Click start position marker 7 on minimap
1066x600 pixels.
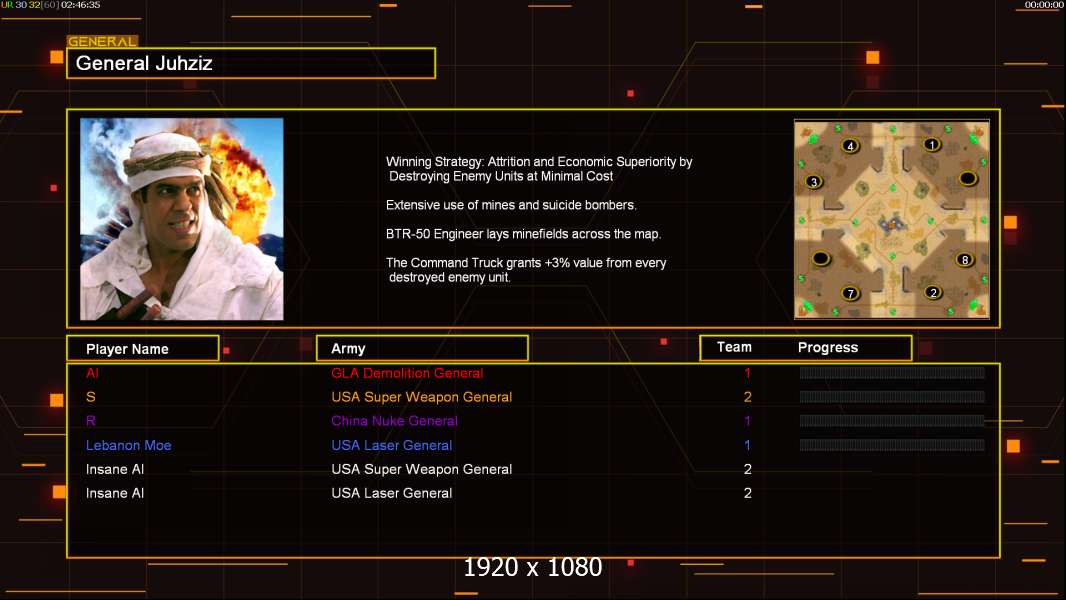[850, 294]
